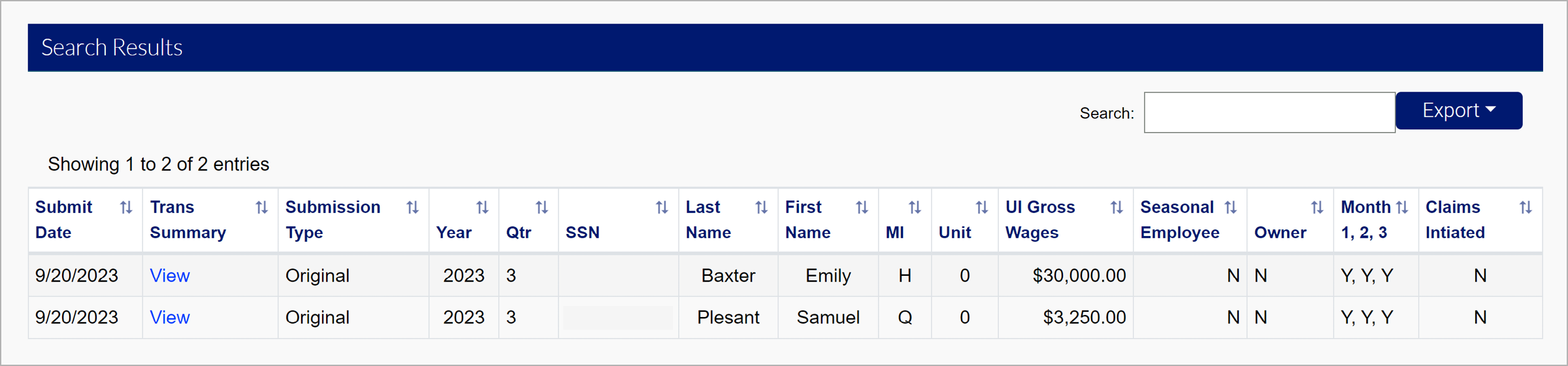Sort by Last Name arrows icon
The image size is (1568, 366).
(761, 208)
